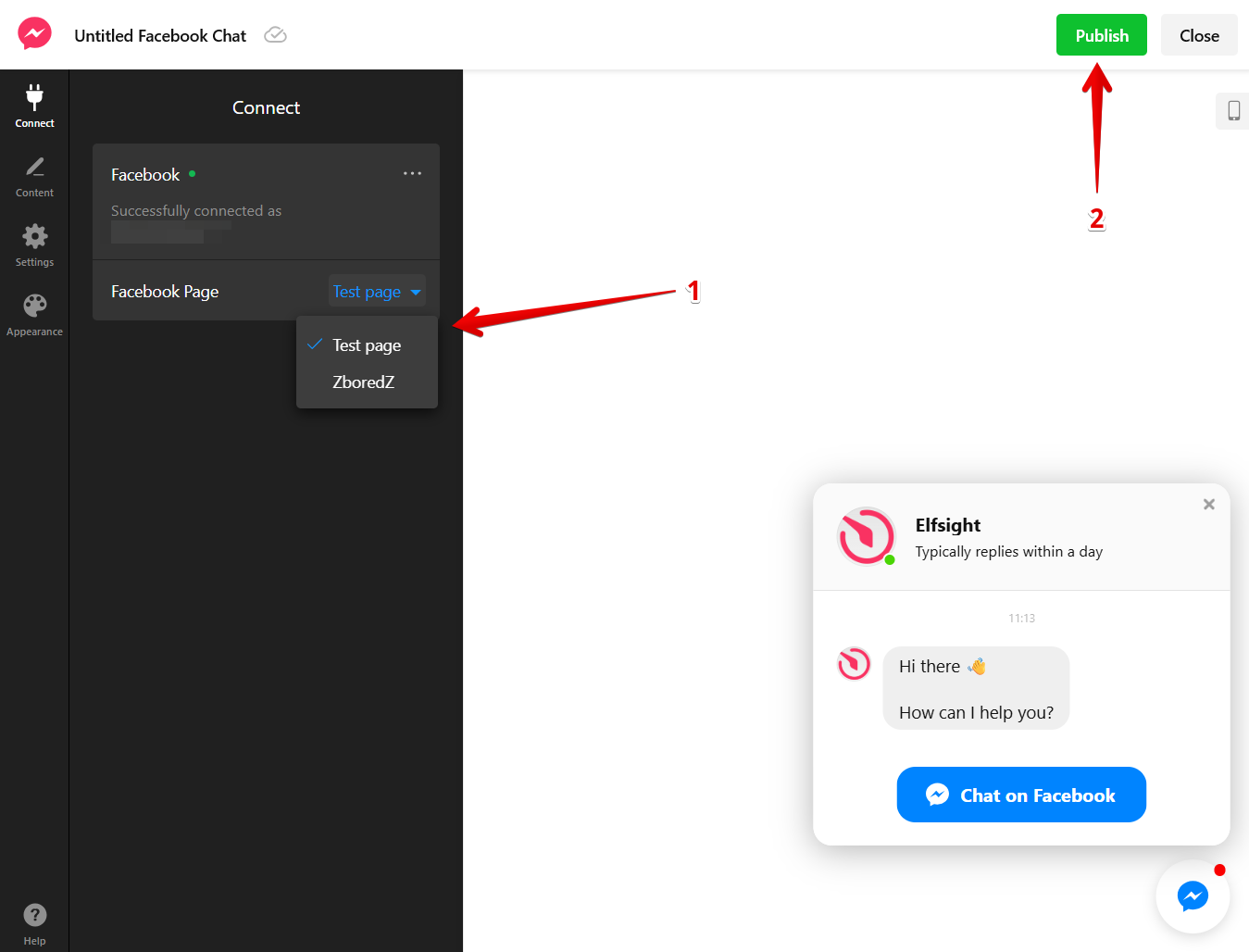This screenshot has height=952, width=1249.
Task: Select Test page from dropdown list
Action: (367, 344)
